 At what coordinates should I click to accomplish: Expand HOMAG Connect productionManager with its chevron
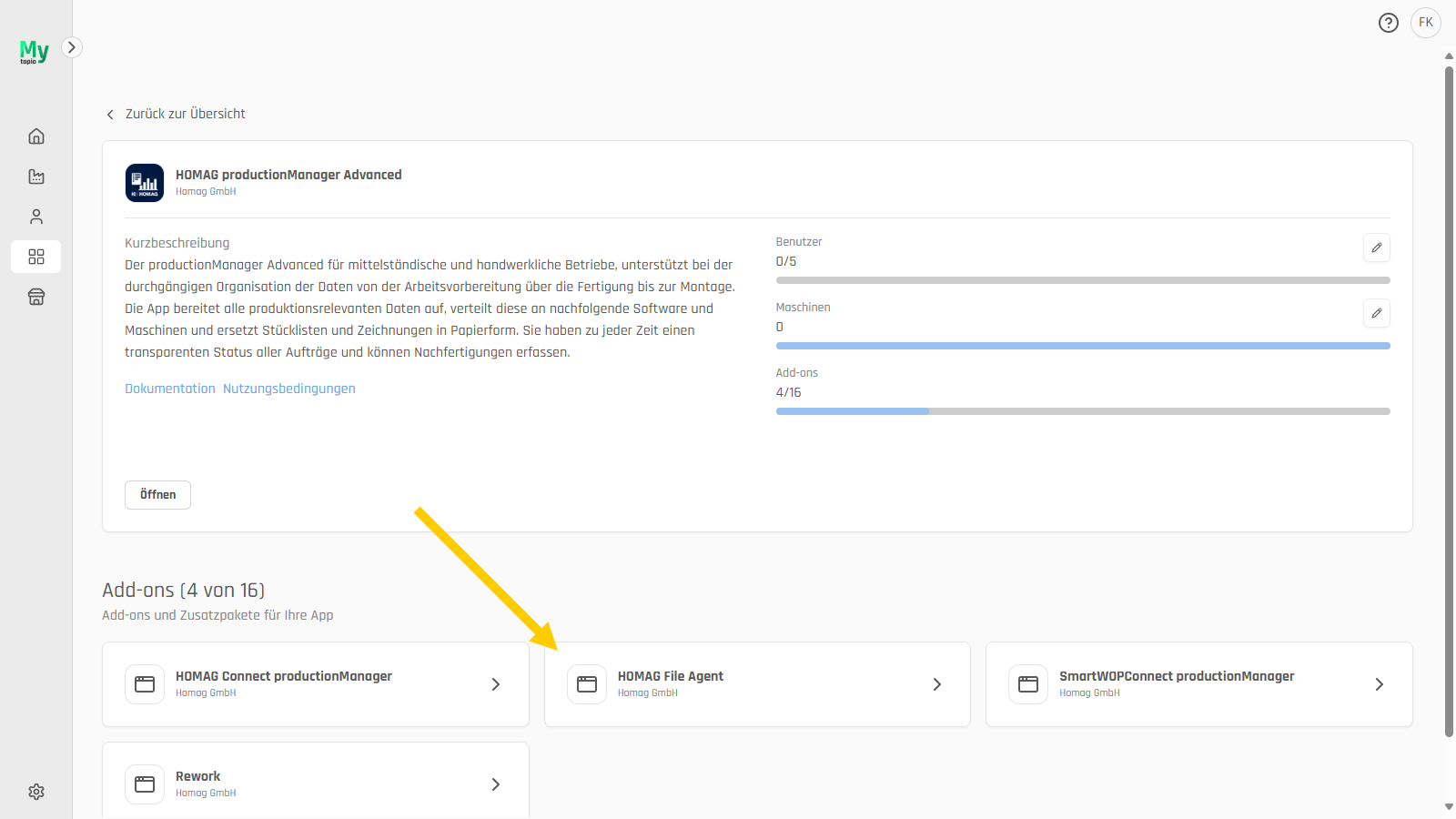(496, 684)
